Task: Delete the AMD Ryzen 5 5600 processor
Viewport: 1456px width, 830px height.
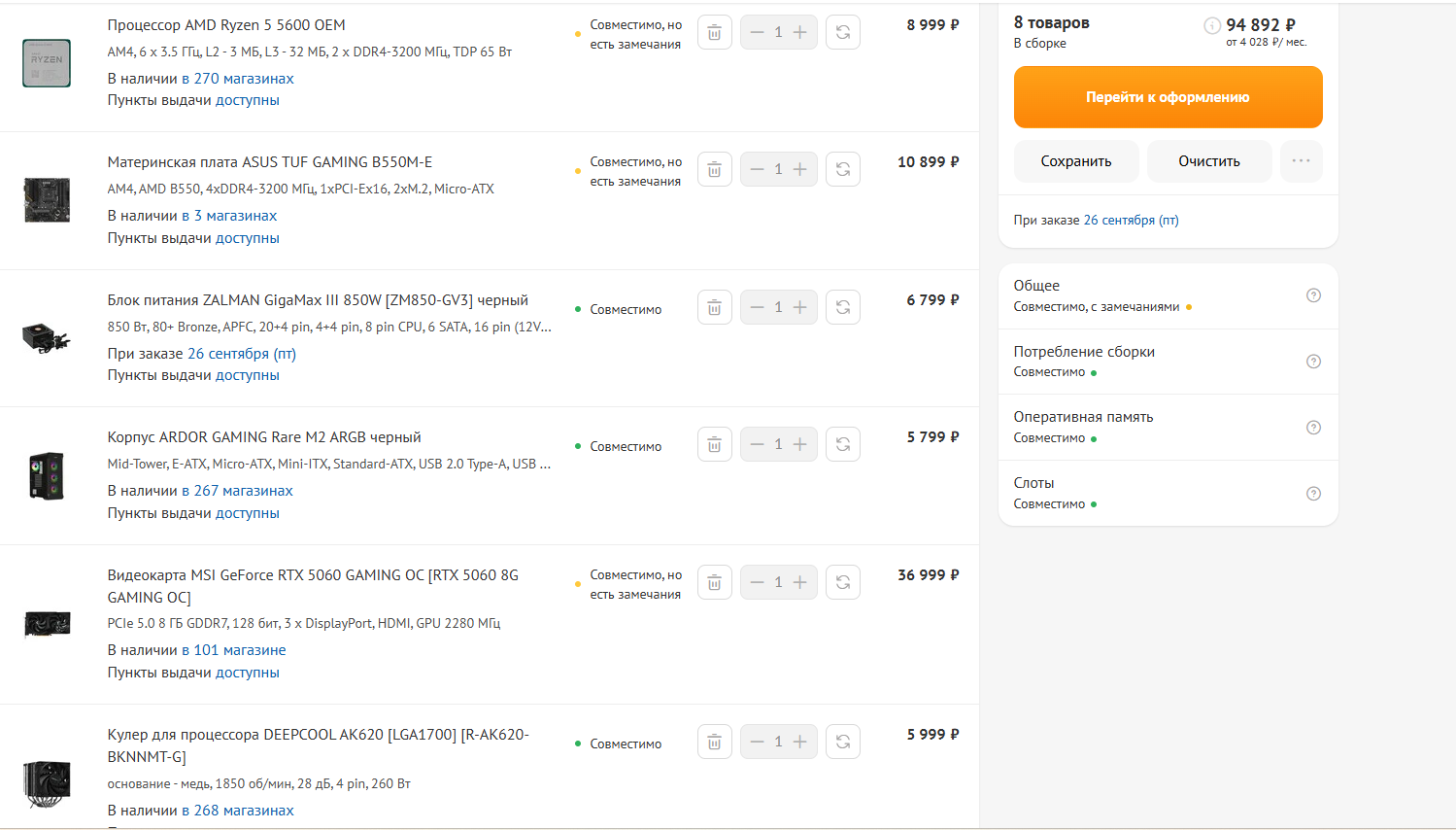Action: point(714,32)
